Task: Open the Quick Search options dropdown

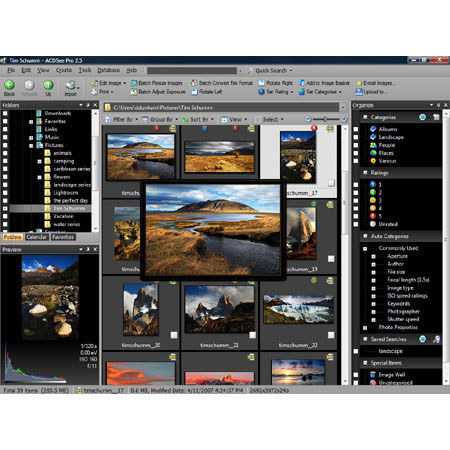Action: click(291, 71)
